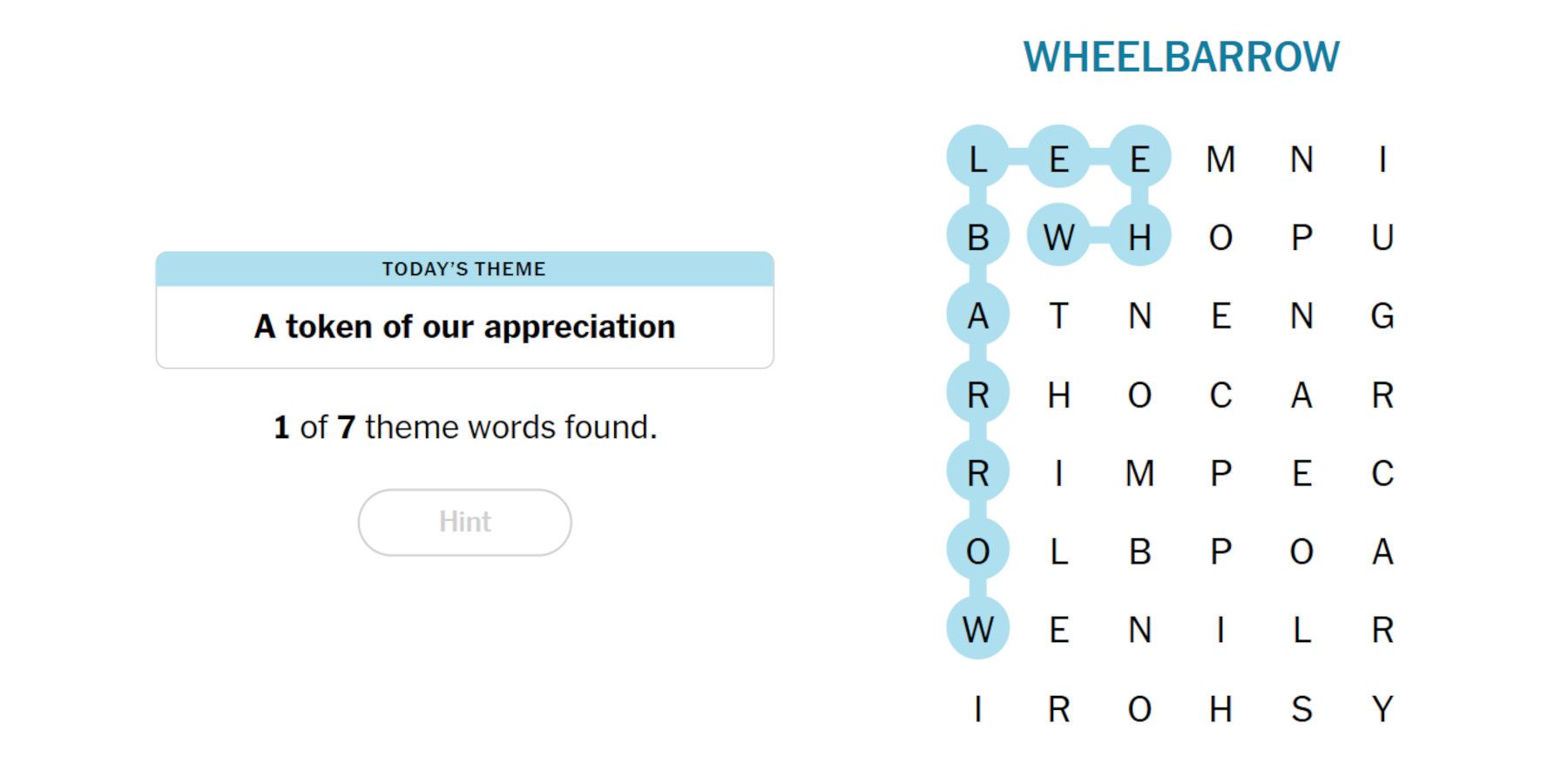Screen dimensions: 1568x784
Task: Tap the letter G tile
Action: (x=1382, y=315)
